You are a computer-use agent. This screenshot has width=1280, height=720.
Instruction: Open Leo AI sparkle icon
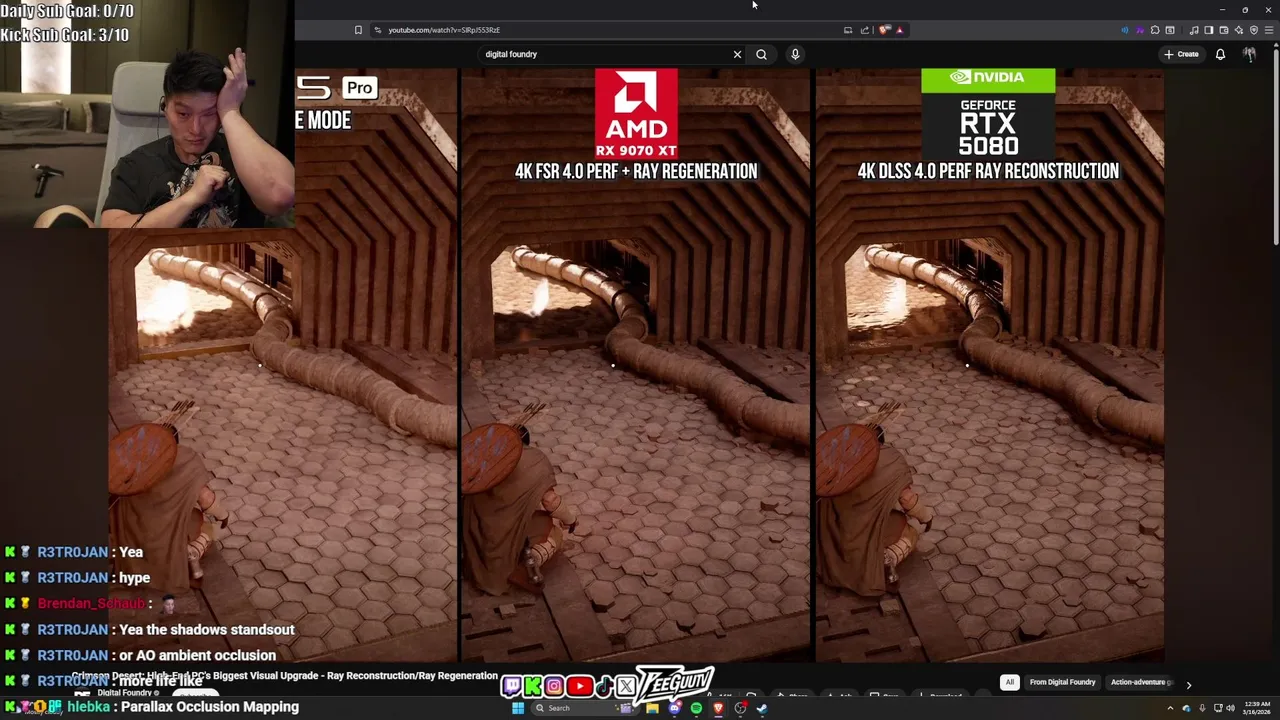1239,30
